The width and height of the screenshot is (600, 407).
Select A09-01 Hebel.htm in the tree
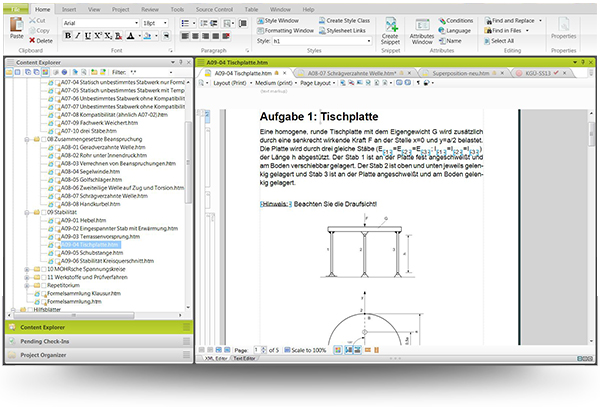(83, 220)
